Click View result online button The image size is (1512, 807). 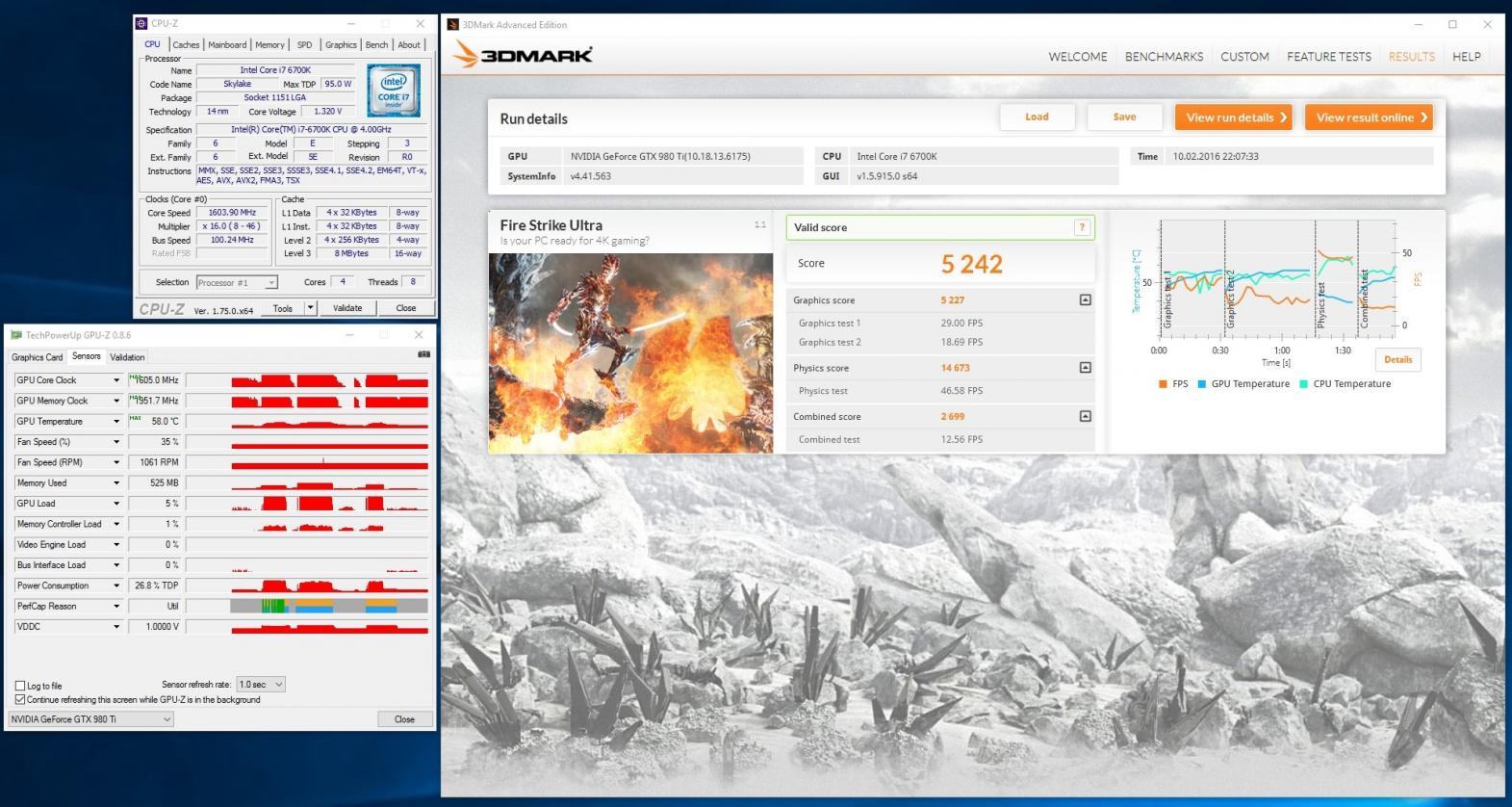point(1369,117)
